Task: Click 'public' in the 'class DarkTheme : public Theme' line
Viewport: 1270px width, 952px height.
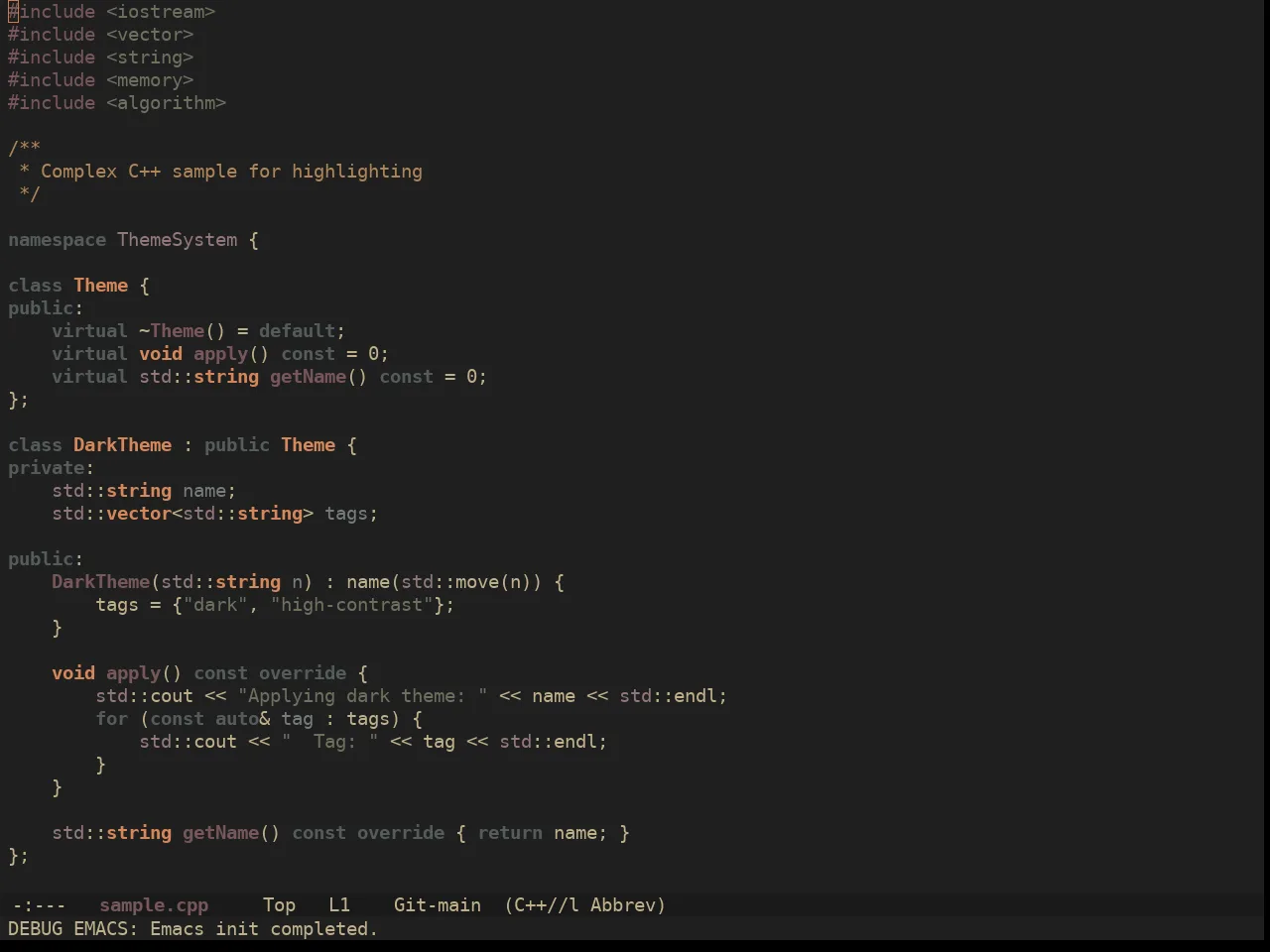Action: tap(237, 445)
